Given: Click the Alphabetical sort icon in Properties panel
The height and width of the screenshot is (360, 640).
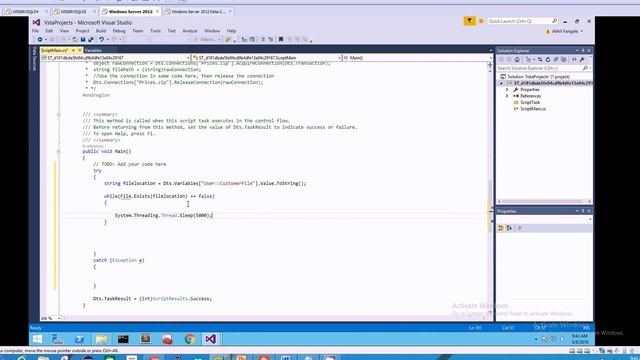Looking at the screenshot, I should pyautogui.click(x=509, y=228).
